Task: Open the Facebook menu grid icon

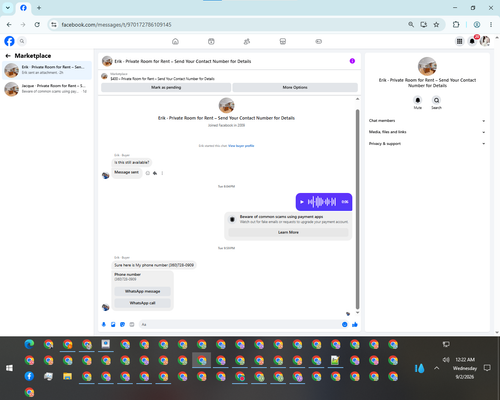Action: coord(459,41)
